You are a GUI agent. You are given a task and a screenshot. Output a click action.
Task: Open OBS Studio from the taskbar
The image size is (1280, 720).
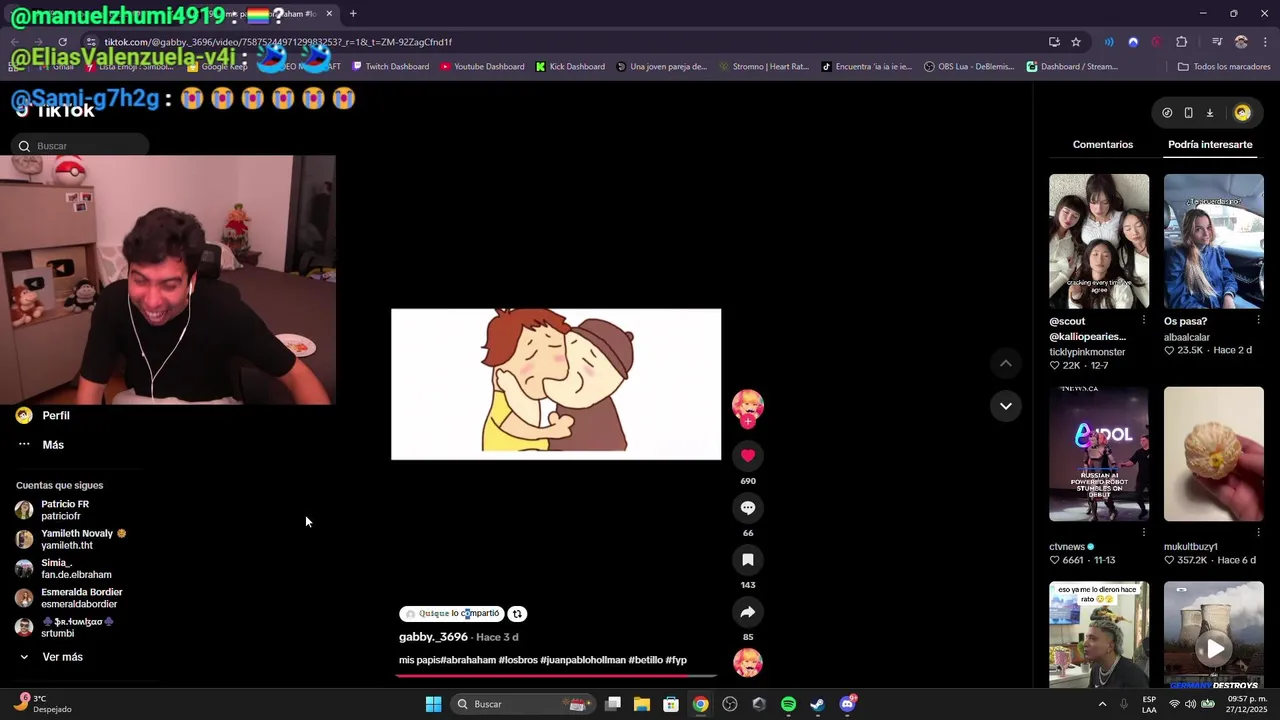point(730,704)
